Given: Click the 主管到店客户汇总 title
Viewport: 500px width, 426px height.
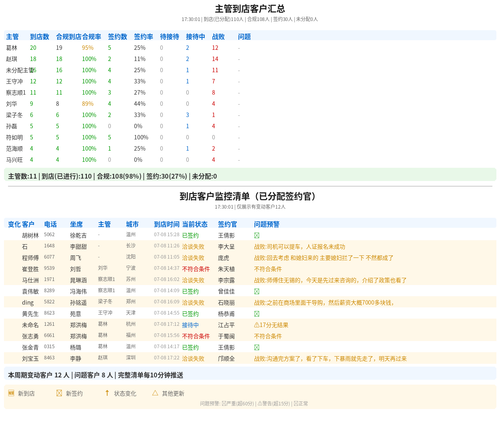Looking at the screenshot, I should [x=250, y=9].
